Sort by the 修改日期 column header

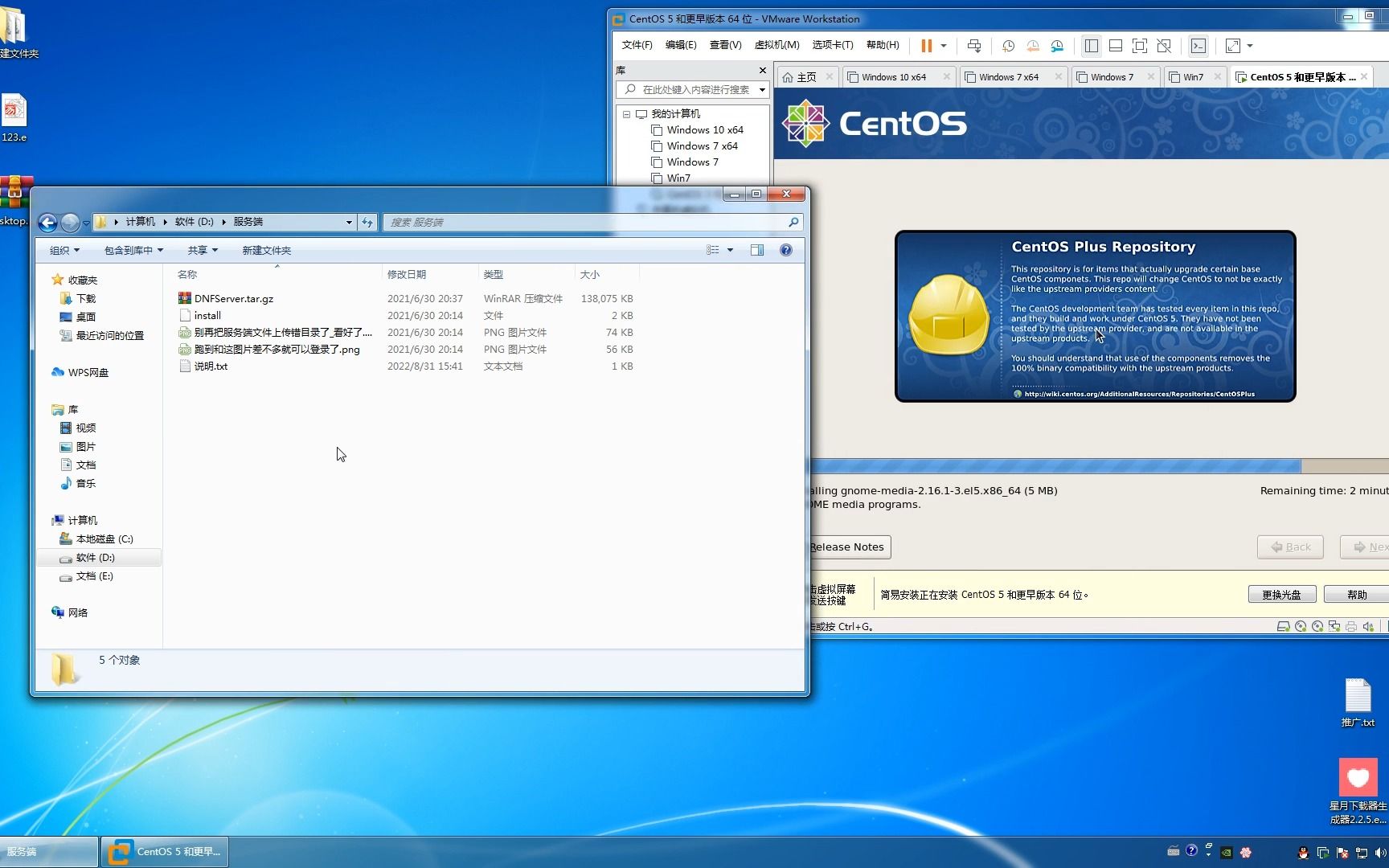click(x=430, y=275)
